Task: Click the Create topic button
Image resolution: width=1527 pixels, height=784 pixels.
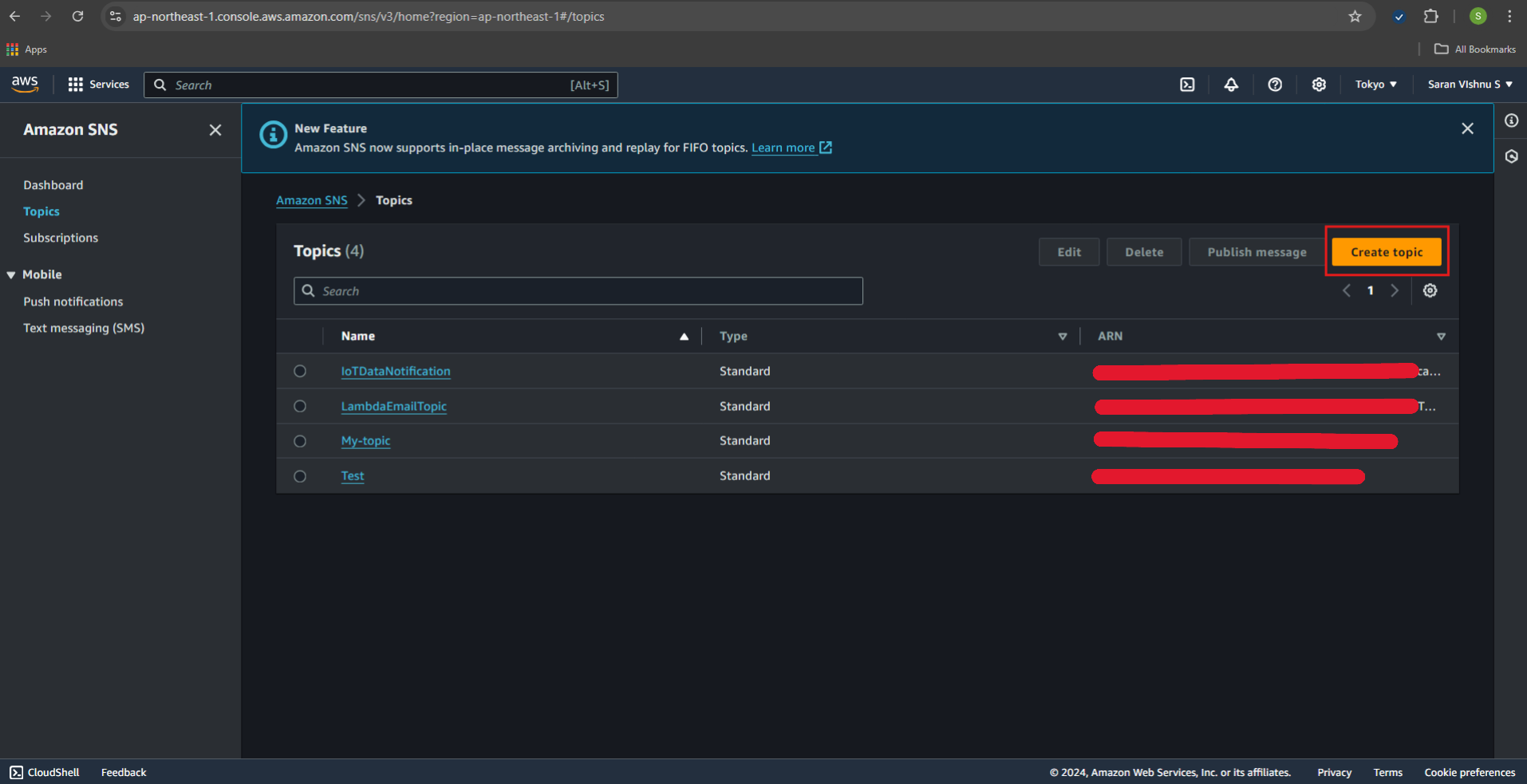Action: click(1386, 252)
